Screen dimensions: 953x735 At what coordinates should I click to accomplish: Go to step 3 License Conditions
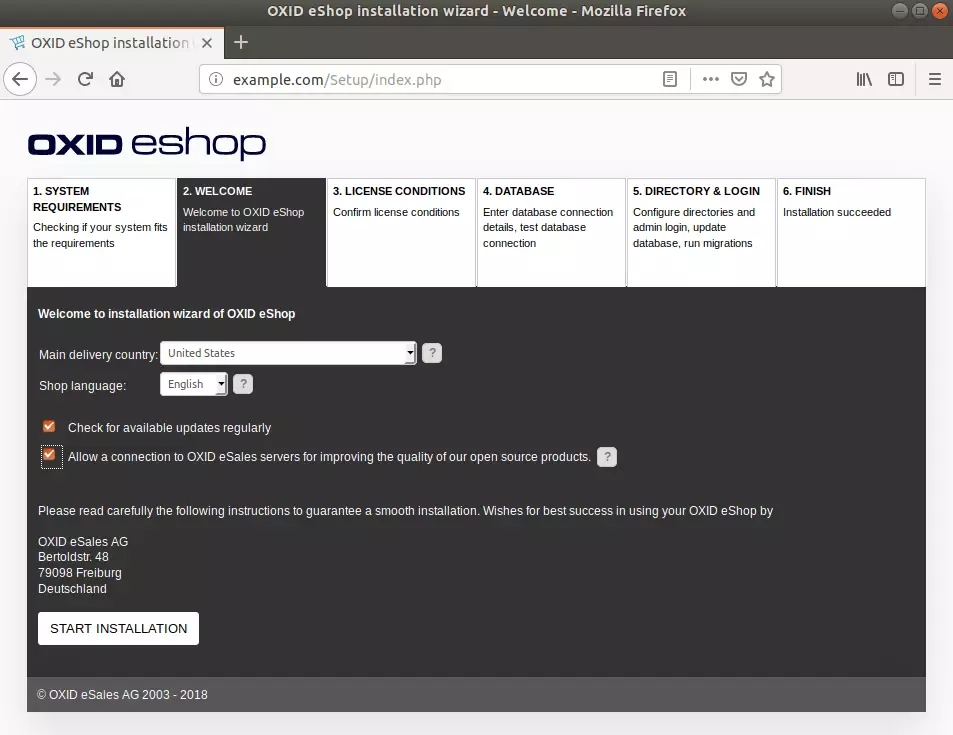(401, 232)
